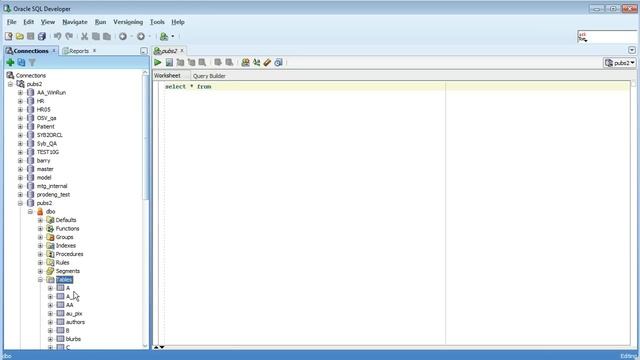640x360 pixels.
Task: Open the Edit menu
Action: point(29,22)
